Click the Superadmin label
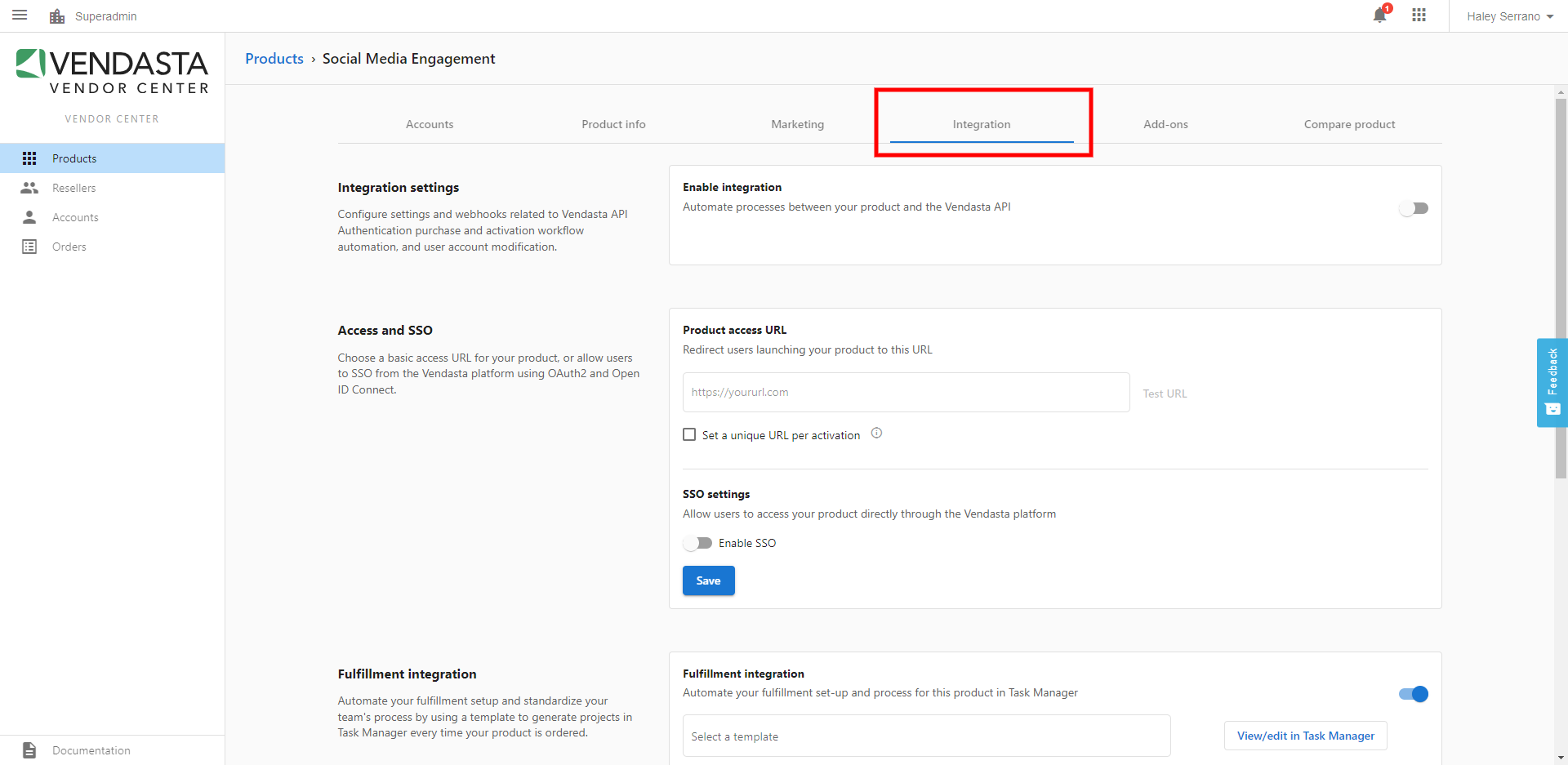1568x765 pixels. 106,16
